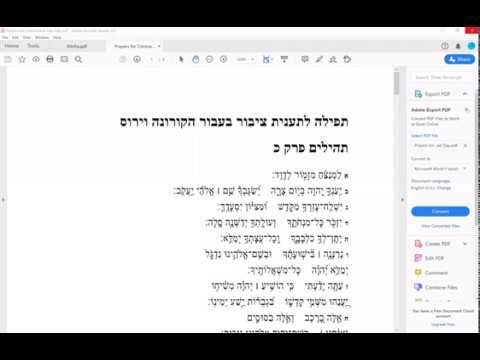
Task: Switch to the Tools tab
Action: click(x=33, y=46)
